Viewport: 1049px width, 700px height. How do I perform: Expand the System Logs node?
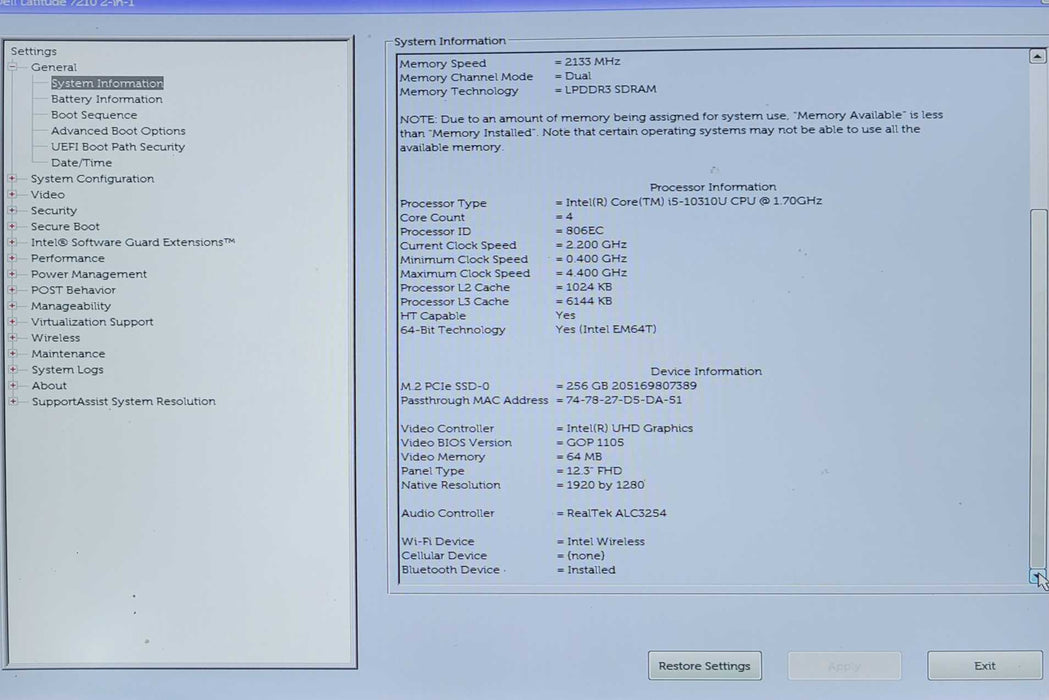pyautogui.click(x=12, y=369)
